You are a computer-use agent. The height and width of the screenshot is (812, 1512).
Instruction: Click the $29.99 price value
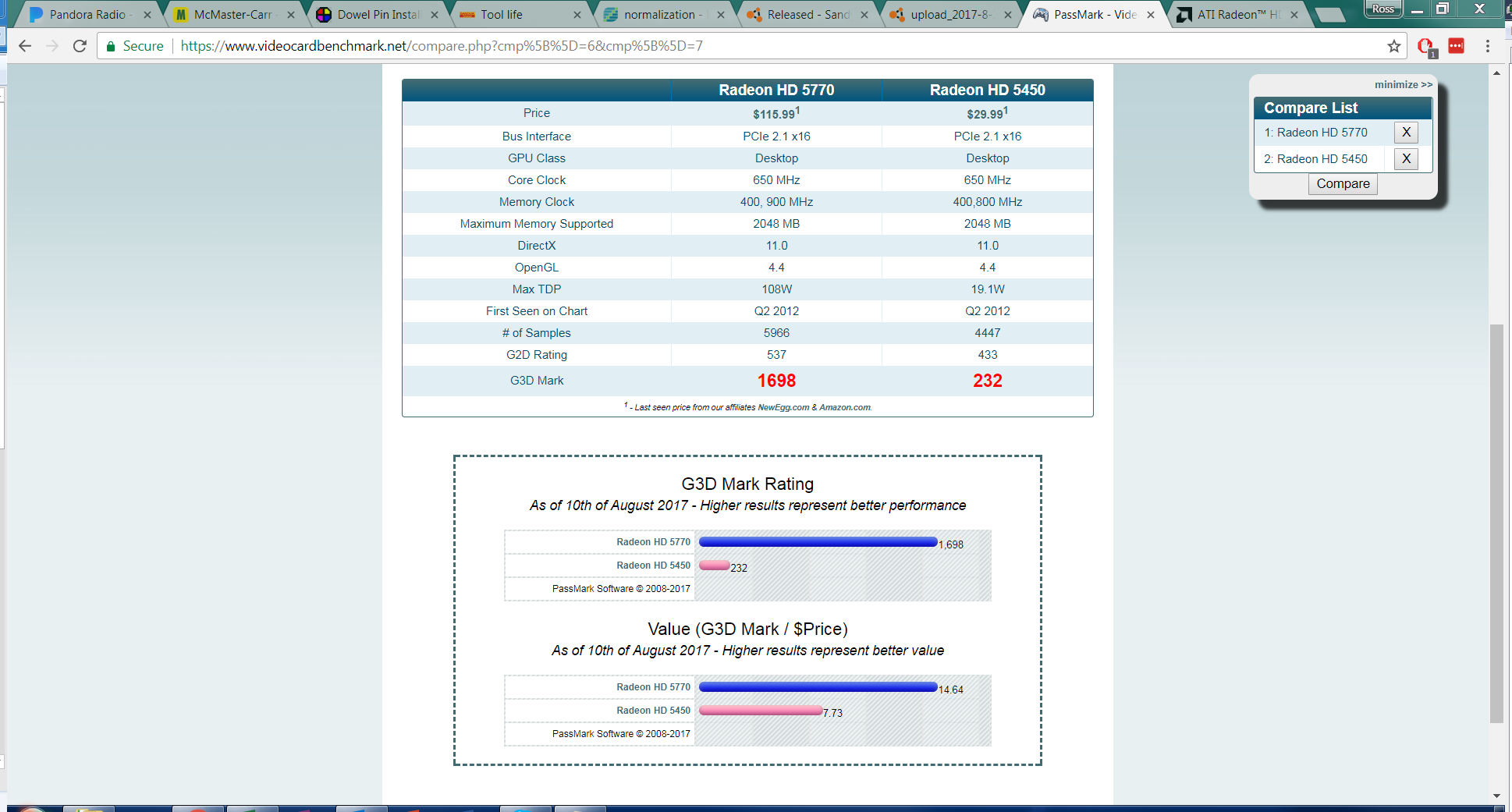[988, 114]
